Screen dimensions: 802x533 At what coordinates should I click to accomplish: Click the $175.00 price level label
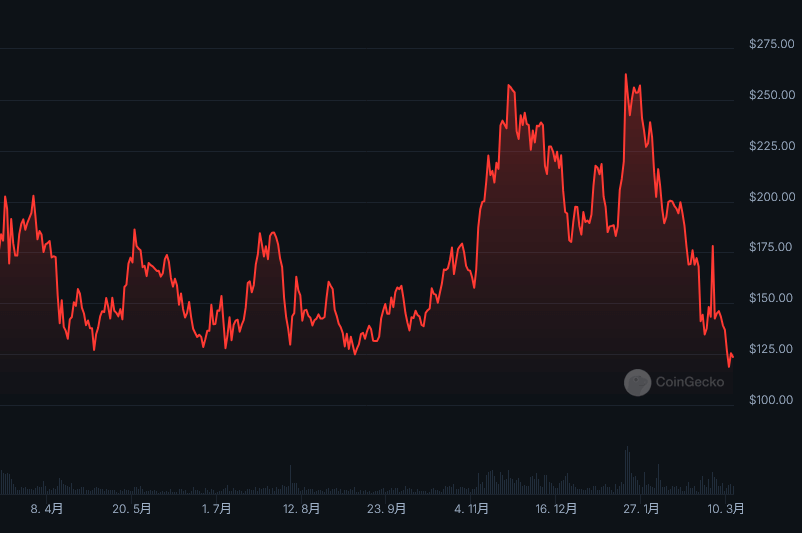click(771, 247)
